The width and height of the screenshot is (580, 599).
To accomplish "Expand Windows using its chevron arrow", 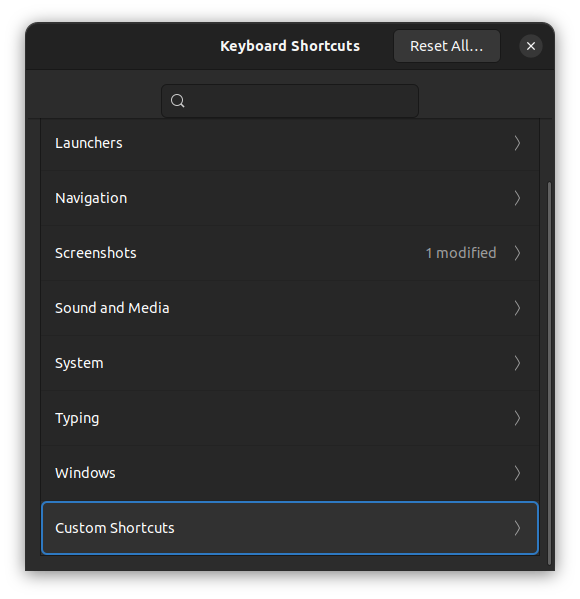I will (x=517, y=473).
